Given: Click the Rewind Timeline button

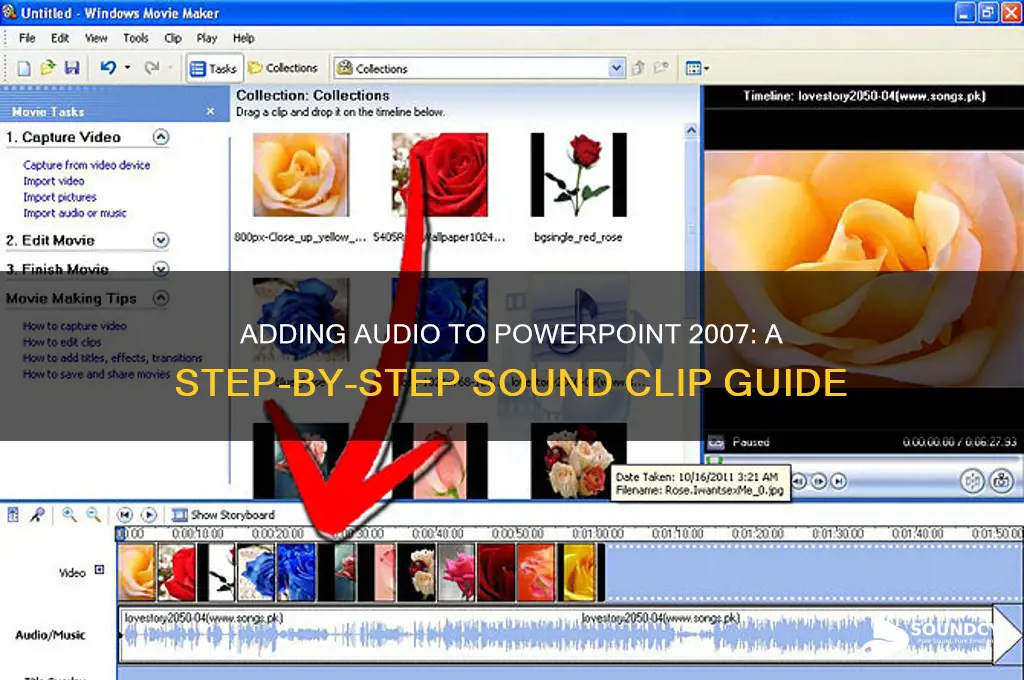Looking at the screenshot, I should coord(125,515).
